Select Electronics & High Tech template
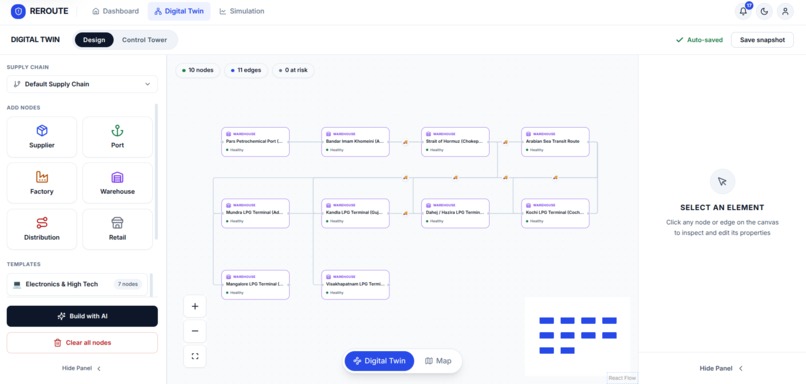 (x=77, y=284)
